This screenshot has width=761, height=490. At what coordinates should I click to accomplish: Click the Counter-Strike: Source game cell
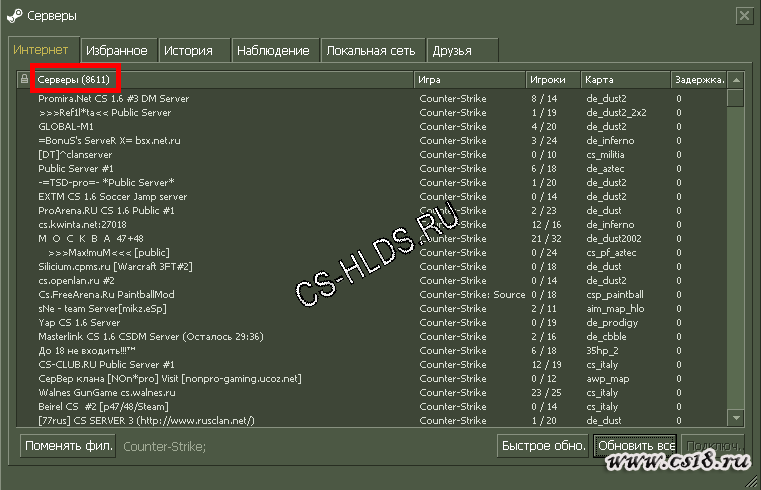pos(472,294)
